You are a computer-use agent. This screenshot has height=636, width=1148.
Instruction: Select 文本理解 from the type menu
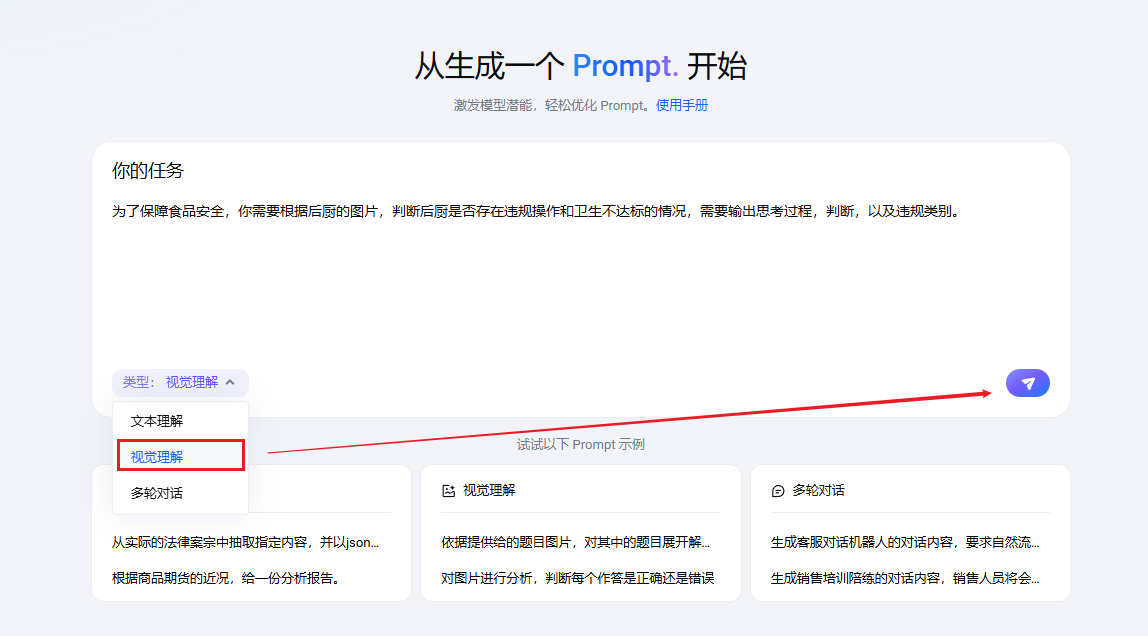coord(180,421)
